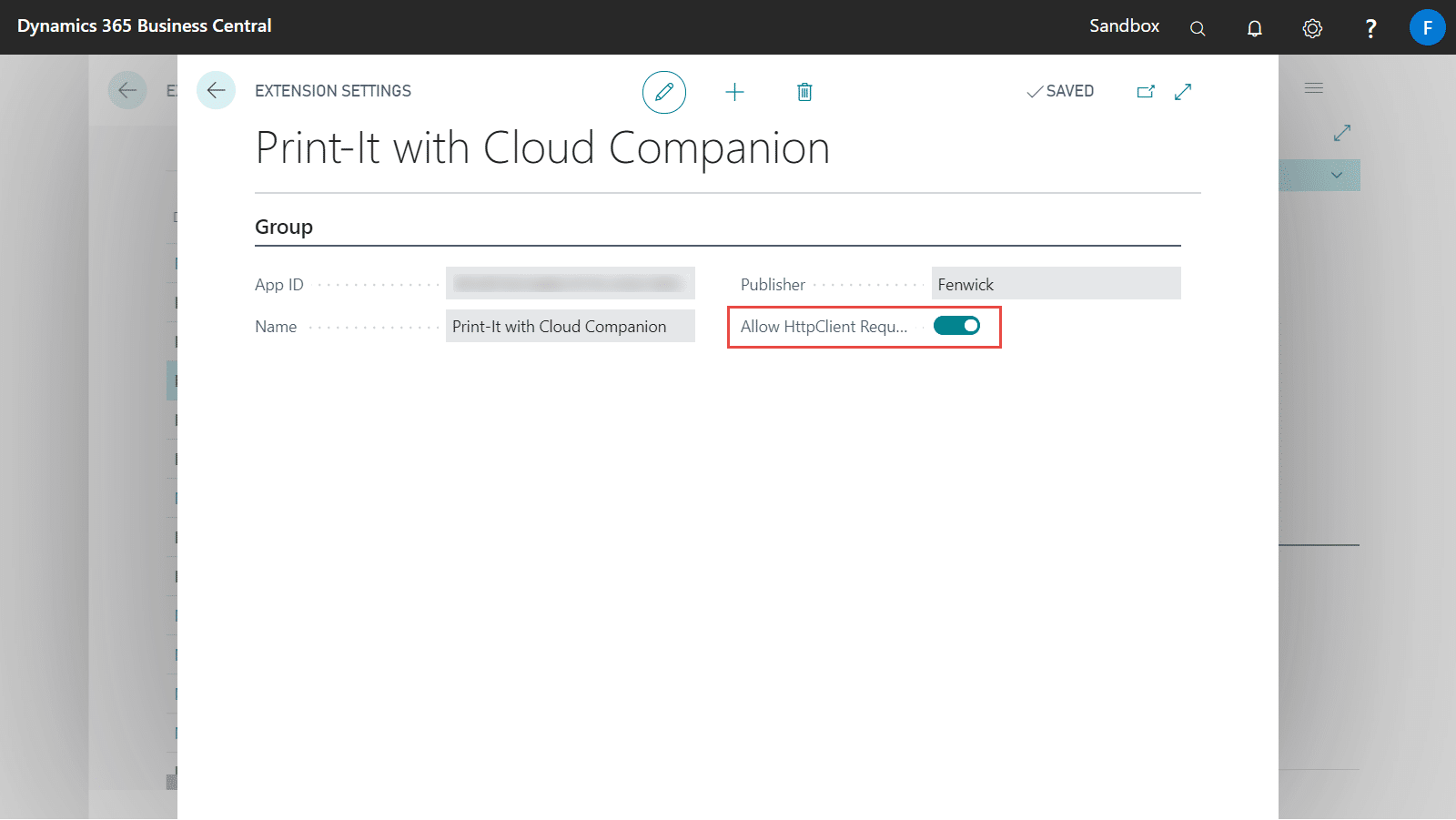The image size is (1456, 820).
Task: Click the Publisher field Fenwick
Action: tap(1057, 283)
